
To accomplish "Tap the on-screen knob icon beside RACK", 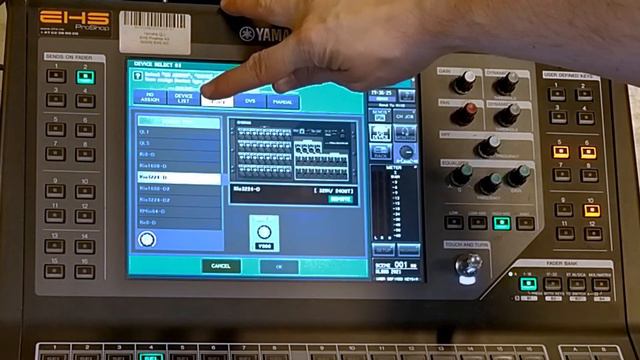I will [x=406, y=153].
